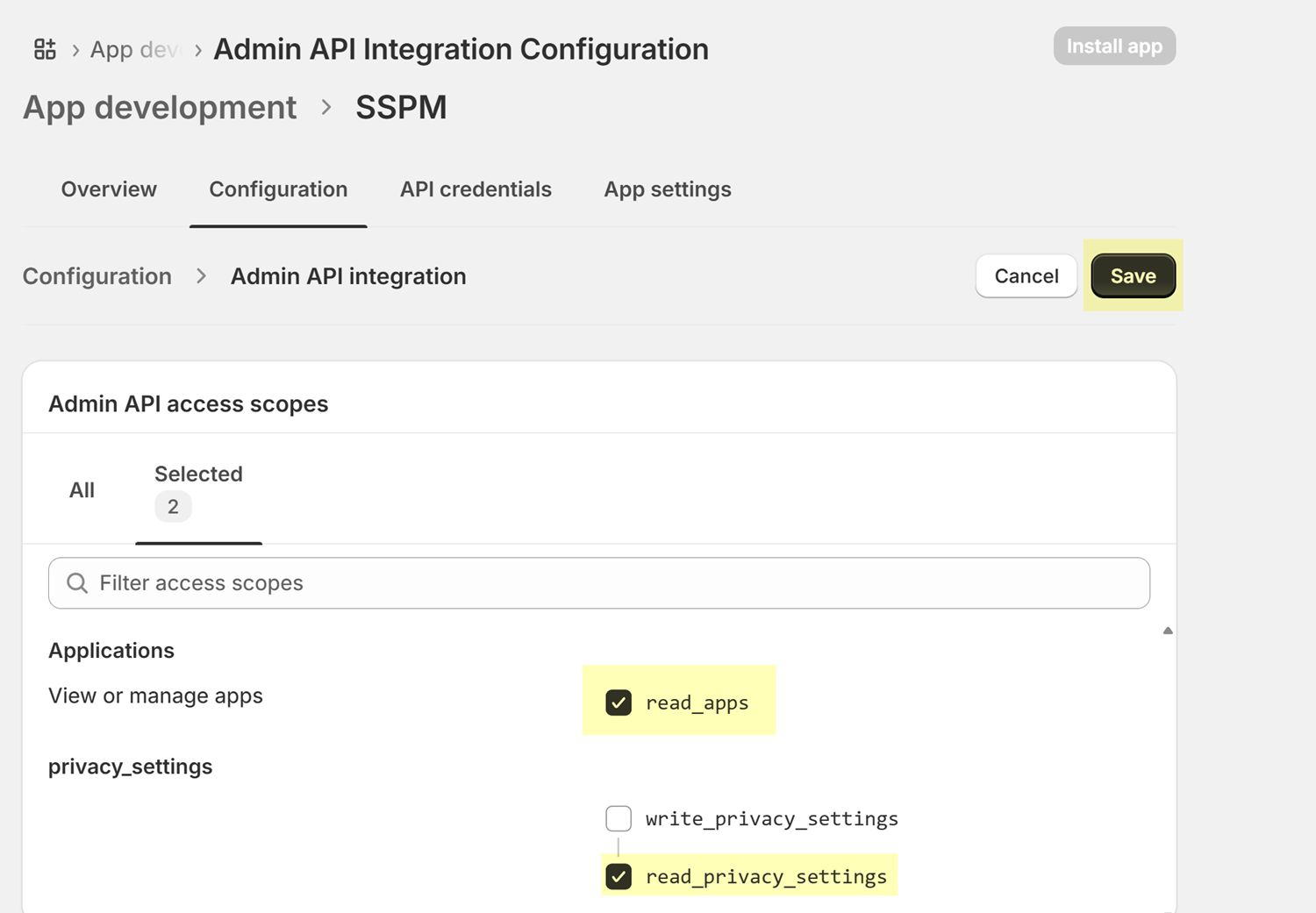
Task: Enable the write_privacy_settings checkbox
Action: coord(619,818)
